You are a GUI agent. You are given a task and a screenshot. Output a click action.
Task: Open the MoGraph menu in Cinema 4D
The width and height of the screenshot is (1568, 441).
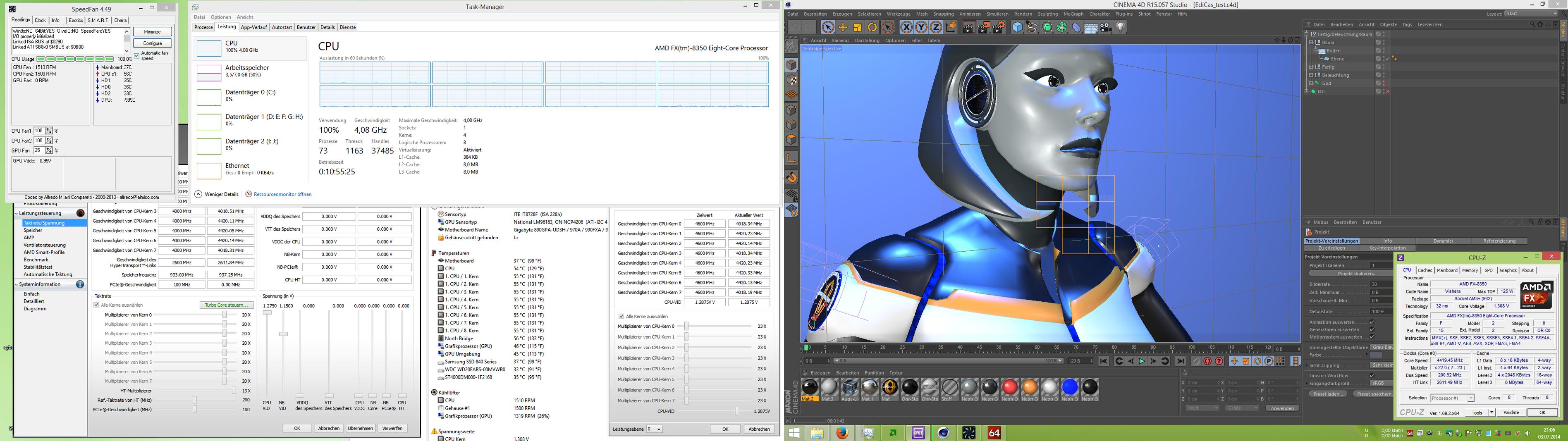click(1074, 14)
